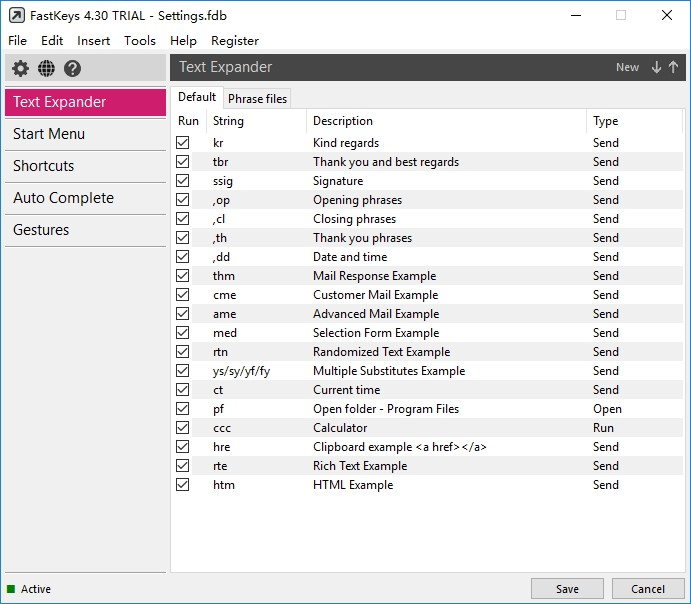
Task: Disable the 'ccc' Calculator checkbox
Action: (182, 428)
